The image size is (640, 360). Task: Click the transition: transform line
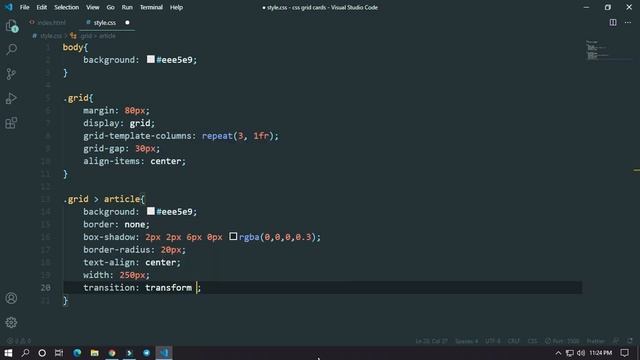pos(142,288)
